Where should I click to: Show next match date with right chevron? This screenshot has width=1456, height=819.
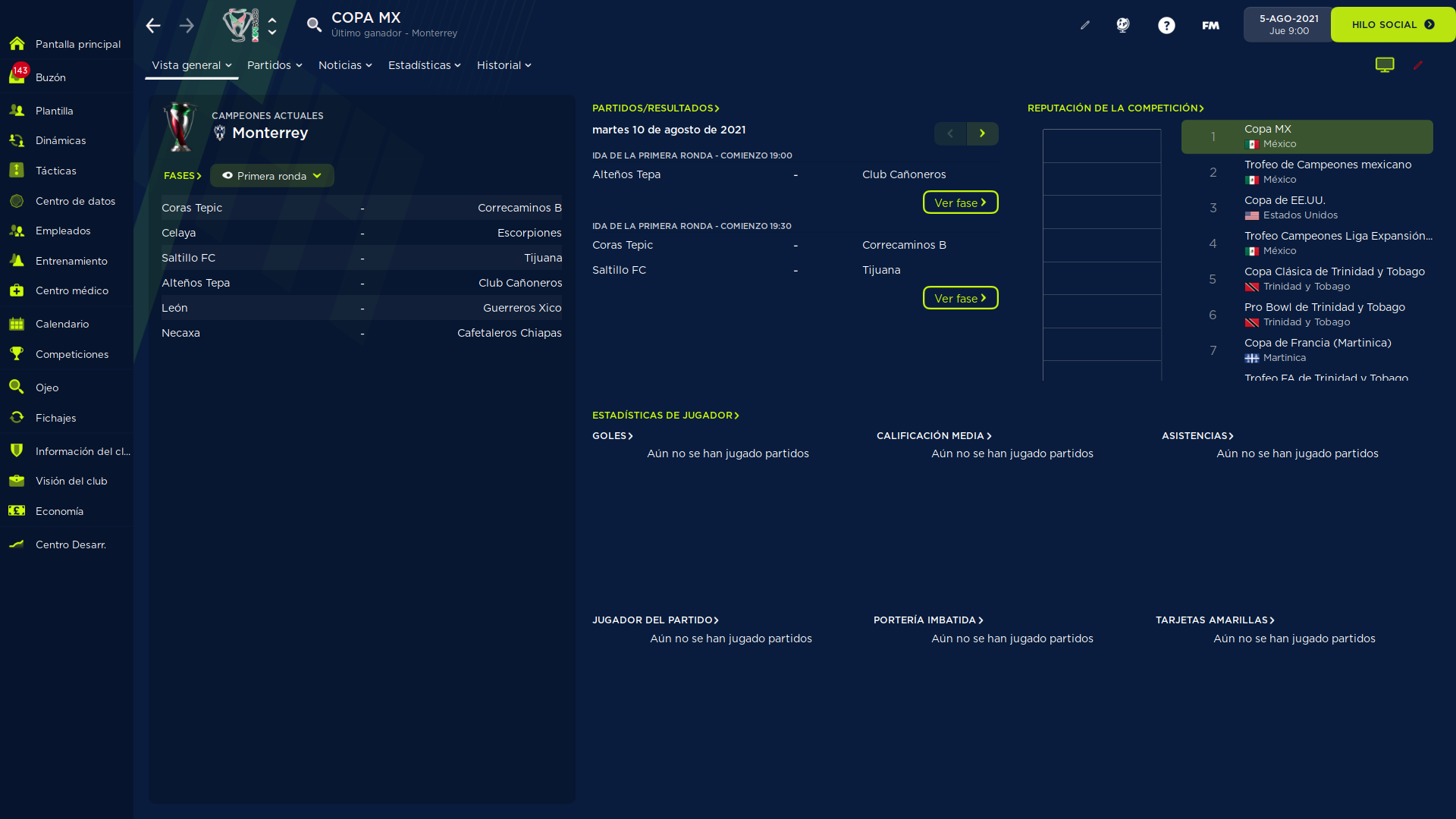pyautogui.click(x=983, y=133)
